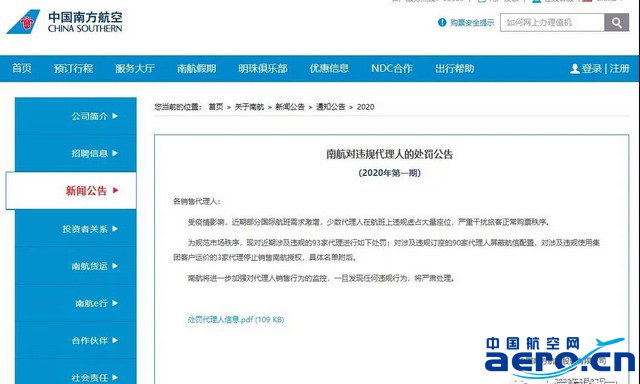640x384 pixels.
Task: Click the search magnifier button
Action: point(616,22)
